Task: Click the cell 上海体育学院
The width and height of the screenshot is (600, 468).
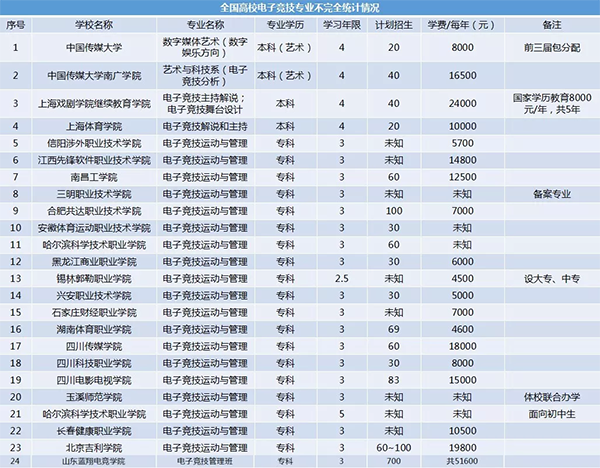Action: click(94, 126)
